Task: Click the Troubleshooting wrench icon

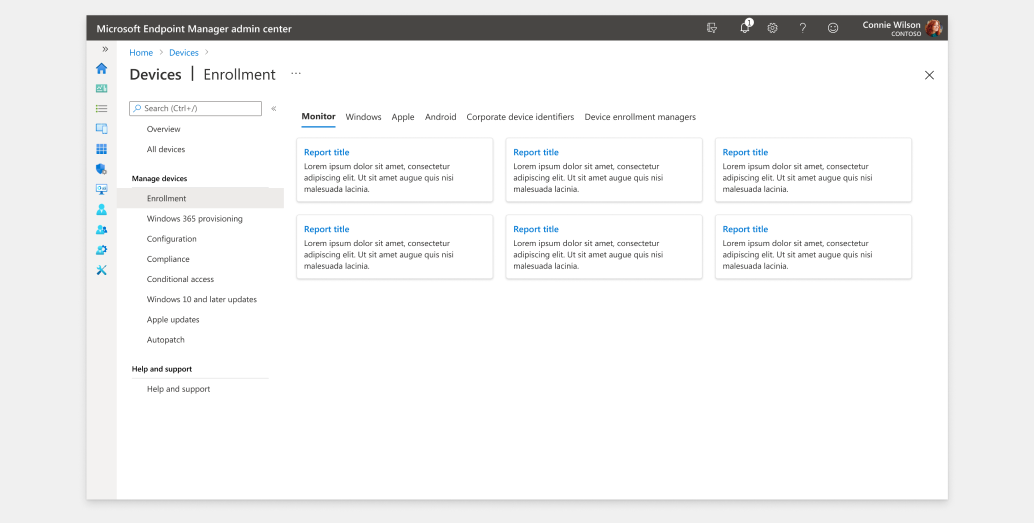Action: 101,270
